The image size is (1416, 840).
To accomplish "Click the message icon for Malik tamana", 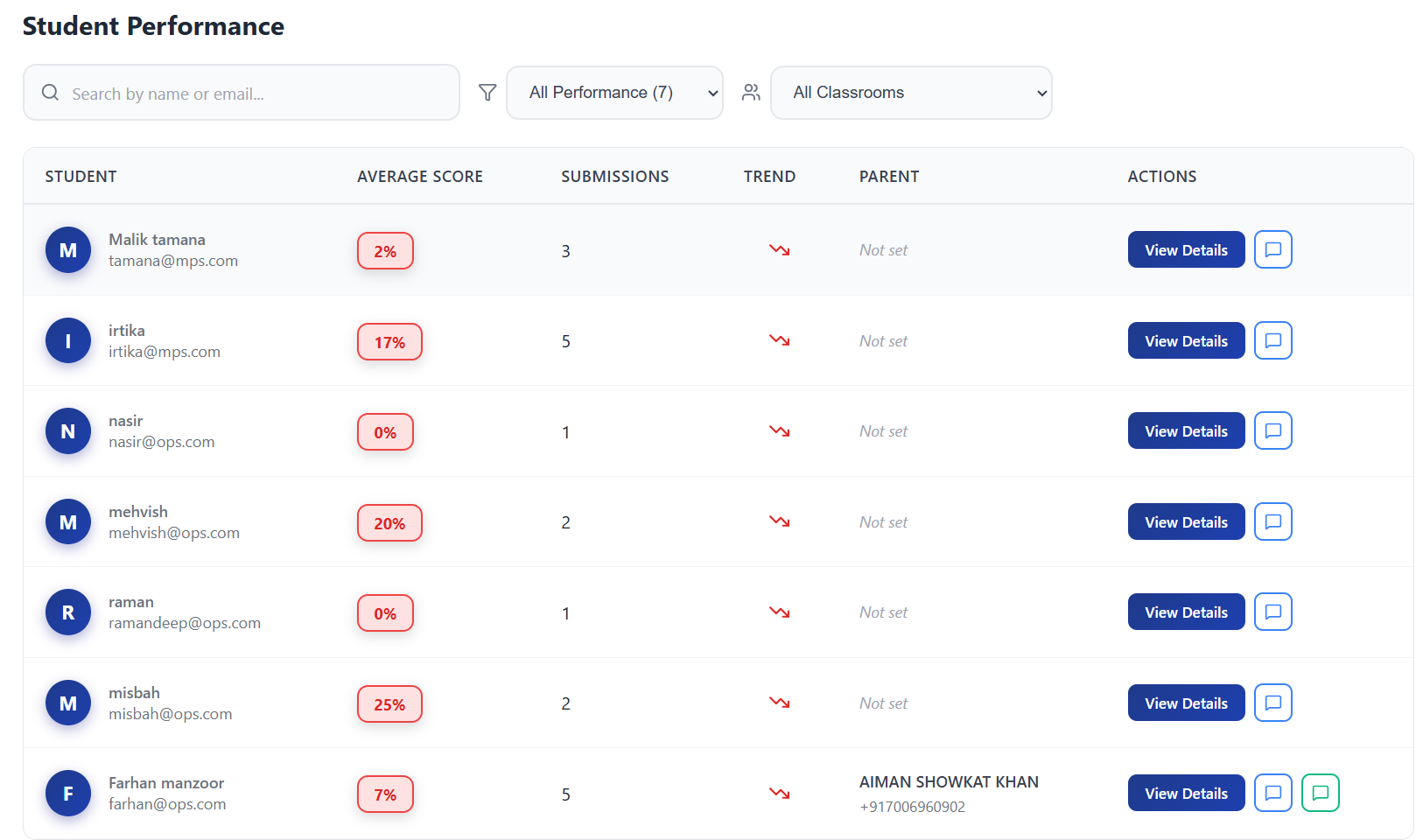I will click(x=1273, y=249).
